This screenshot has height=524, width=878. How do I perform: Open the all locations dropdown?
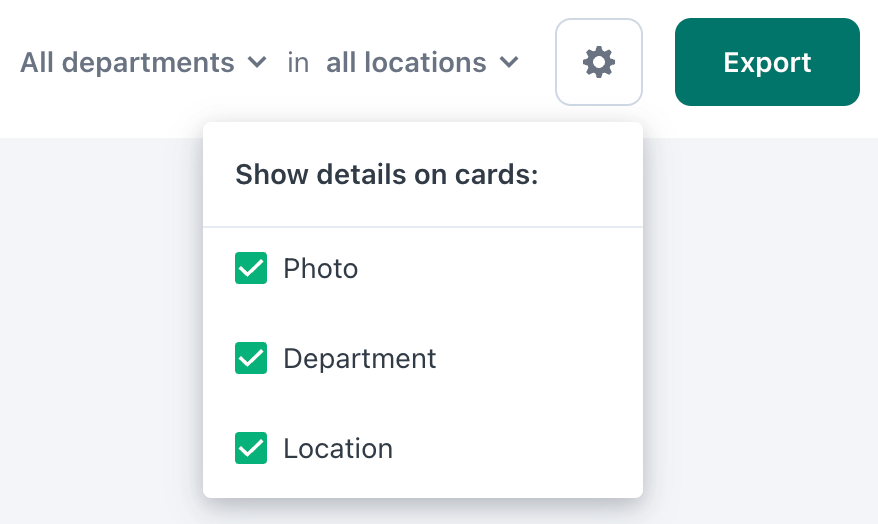point(423,62)
